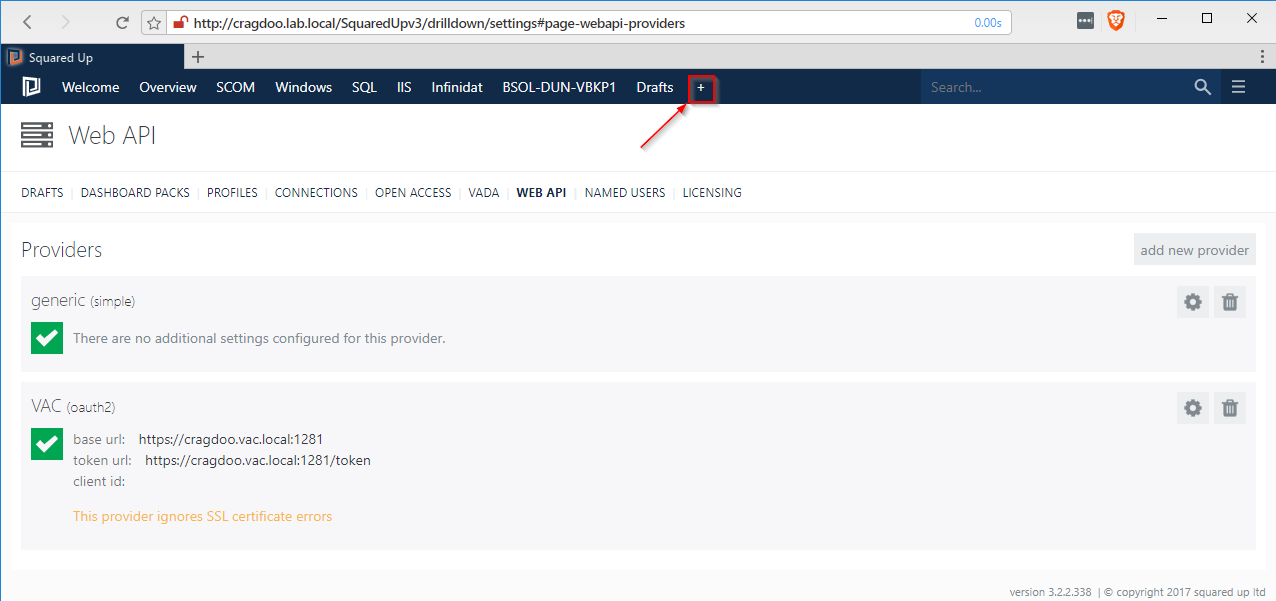Go forward in browser history
Image resolution: width=1276 pixels, height=601 pixels.
pos(66,21)
